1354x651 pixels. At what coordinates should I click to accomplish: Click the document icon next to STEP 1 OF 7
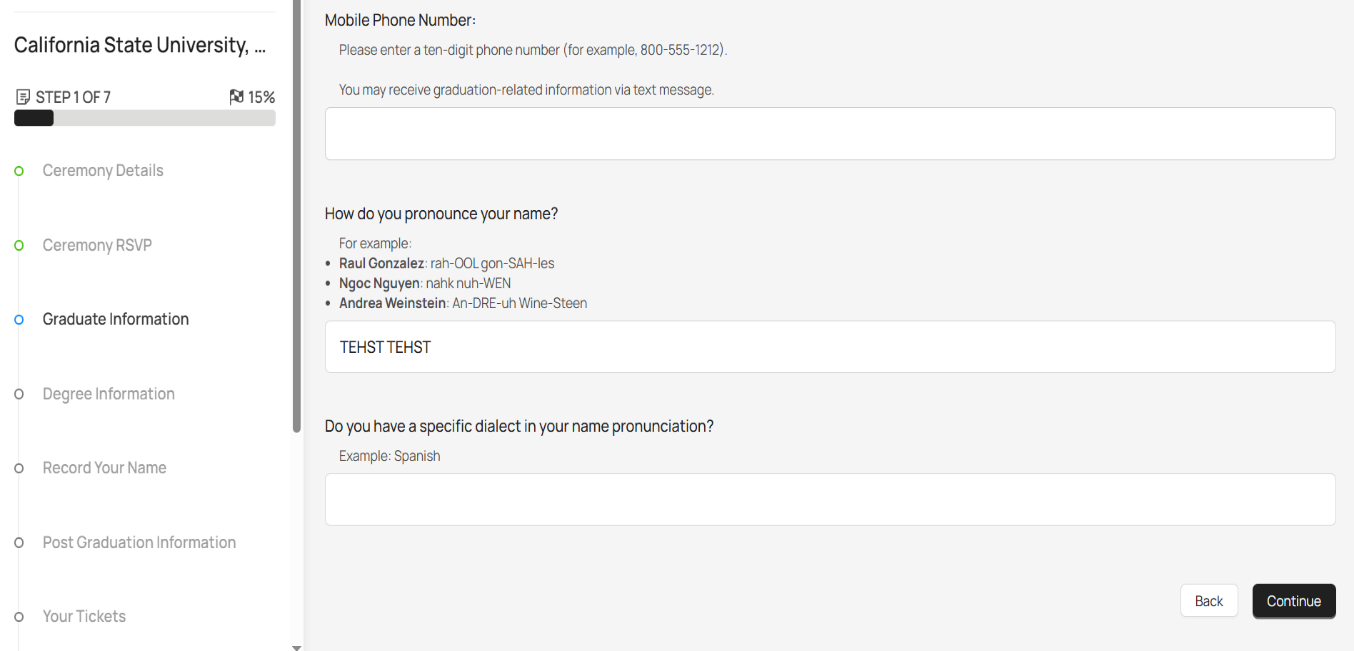click(x=22, y=96)
